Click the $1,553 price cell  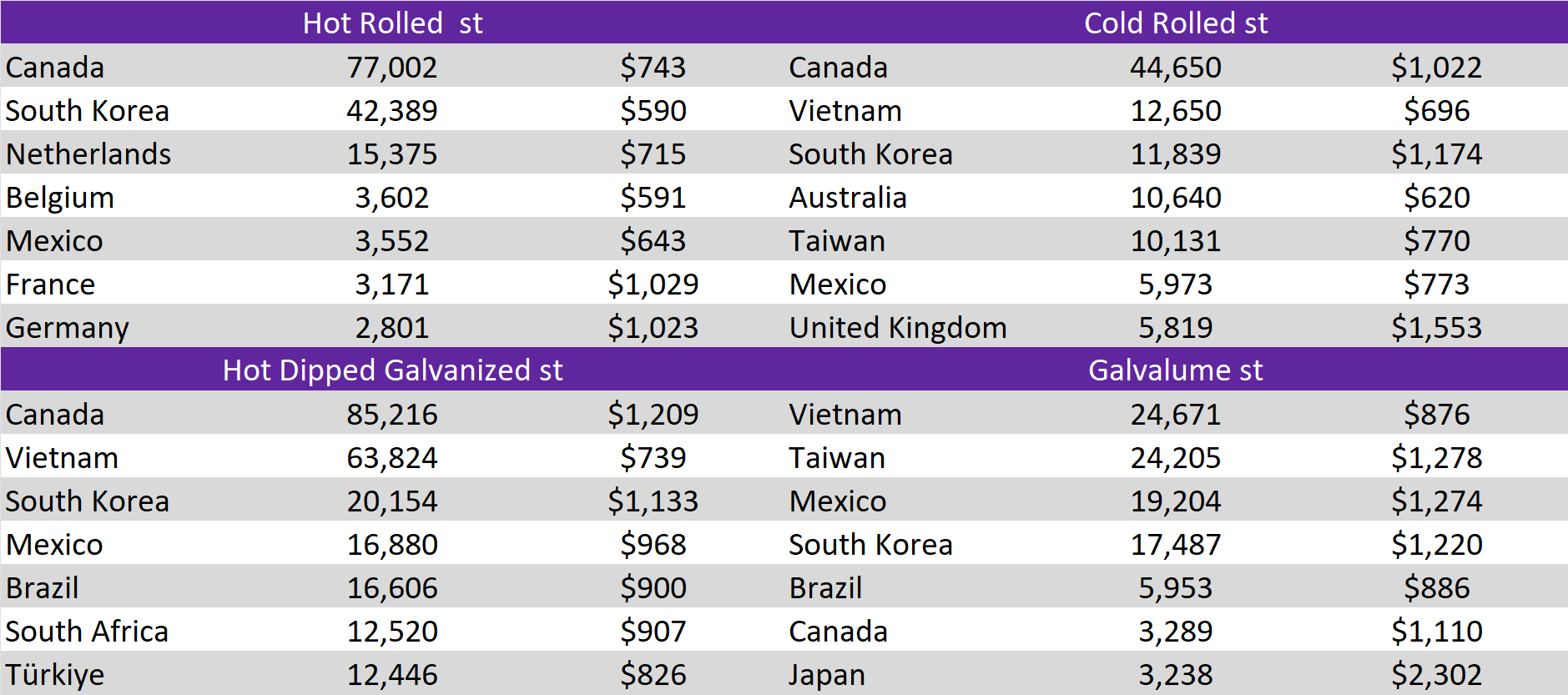[1436, 328]
